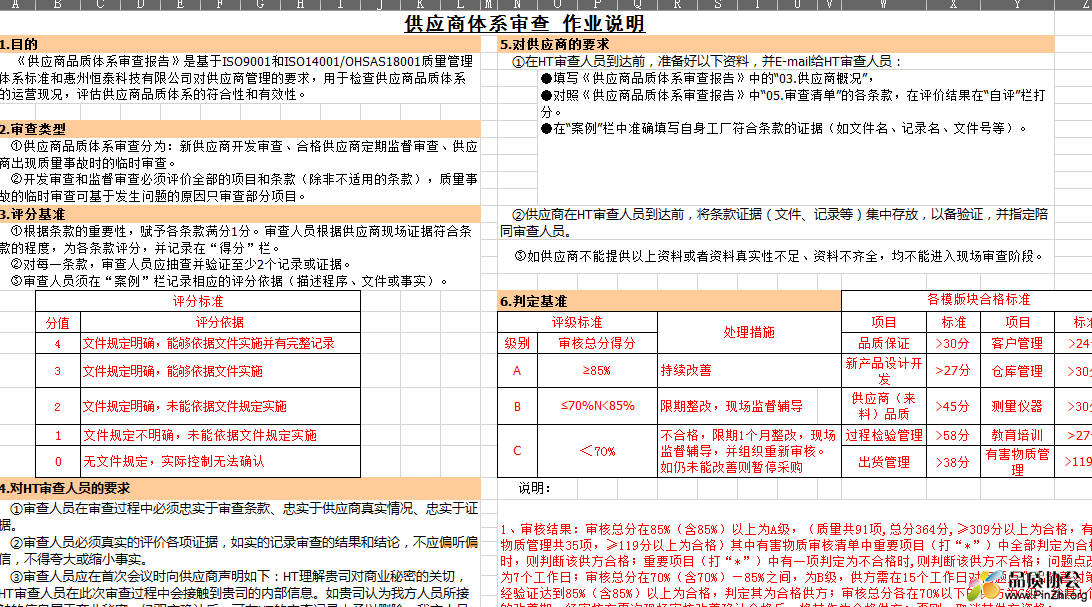Select the >38分 standard cell

[x=953, y=462]
